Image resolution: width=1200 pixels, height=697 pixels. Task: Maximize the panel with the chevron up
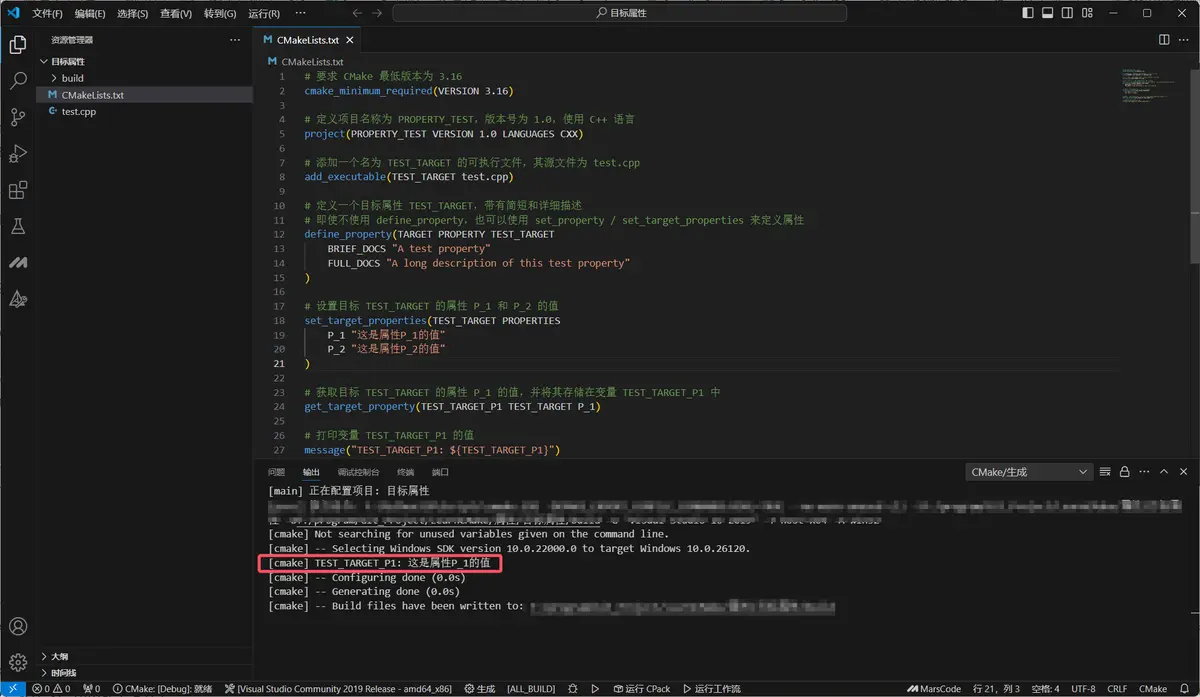click(1163, 472)
